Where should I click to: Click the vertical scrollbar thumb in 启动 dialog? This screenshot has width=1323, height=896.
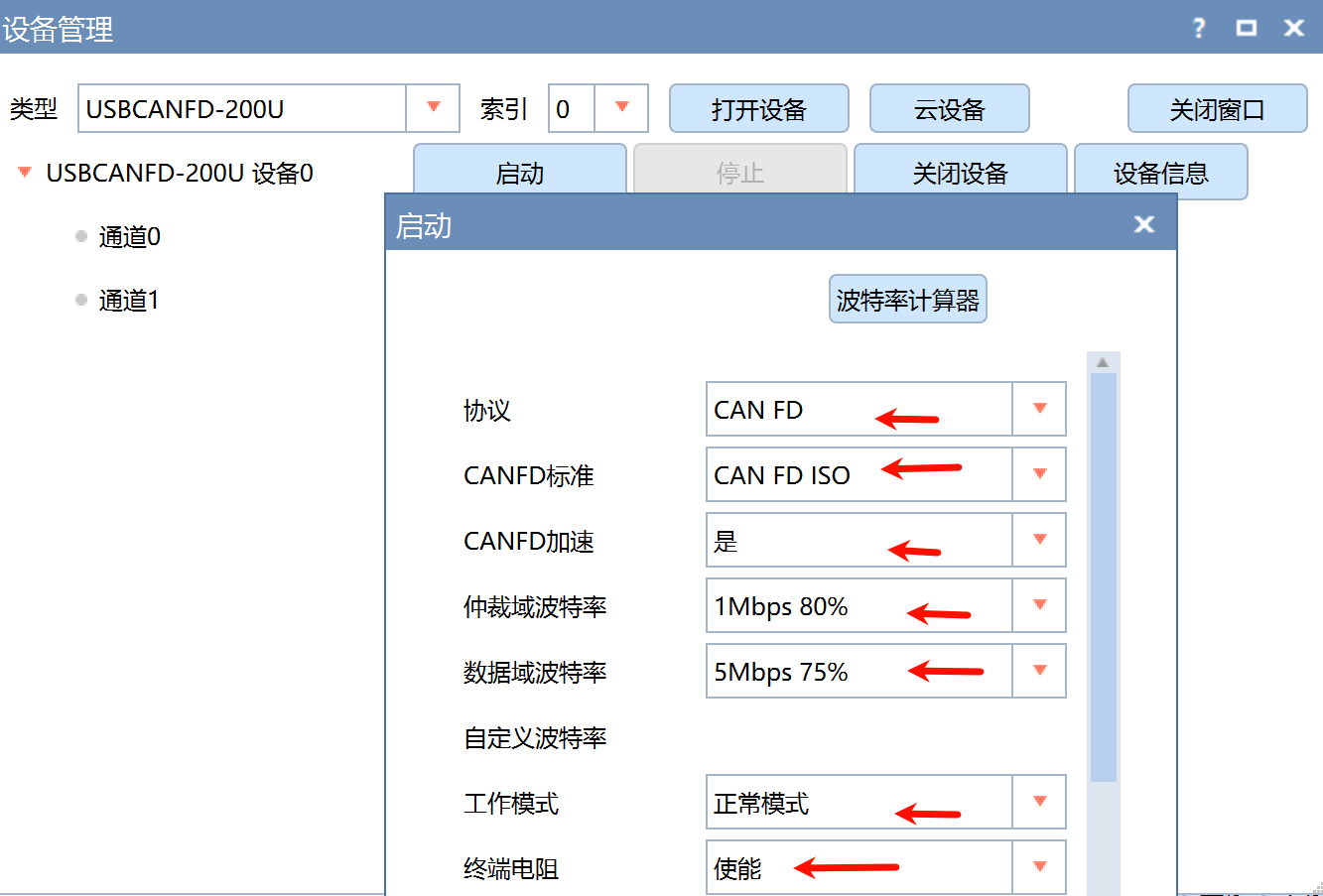tap(1103, 577)
